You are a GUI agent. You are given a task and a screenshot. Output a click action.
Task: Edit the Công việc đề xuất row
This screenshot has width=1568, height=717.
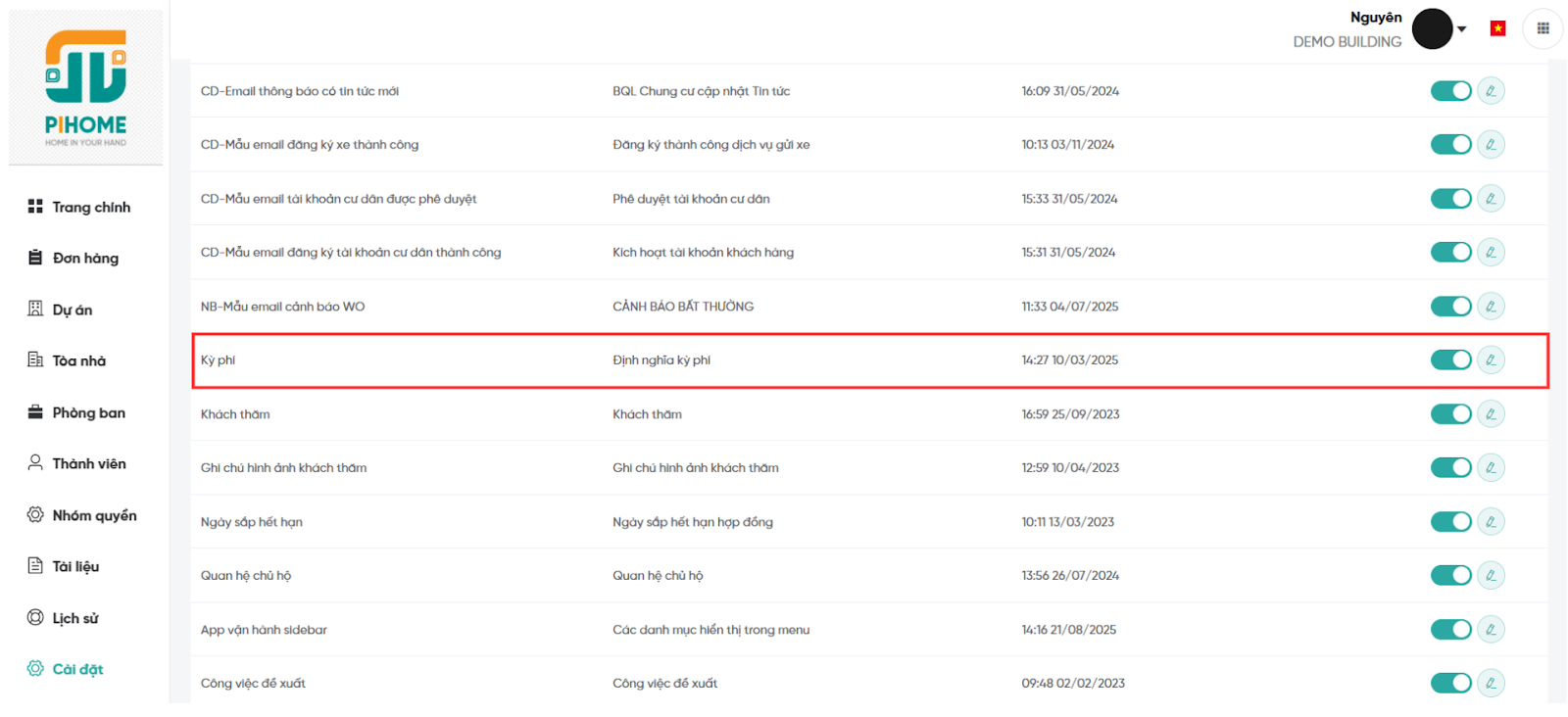[x=1490, y=684]
